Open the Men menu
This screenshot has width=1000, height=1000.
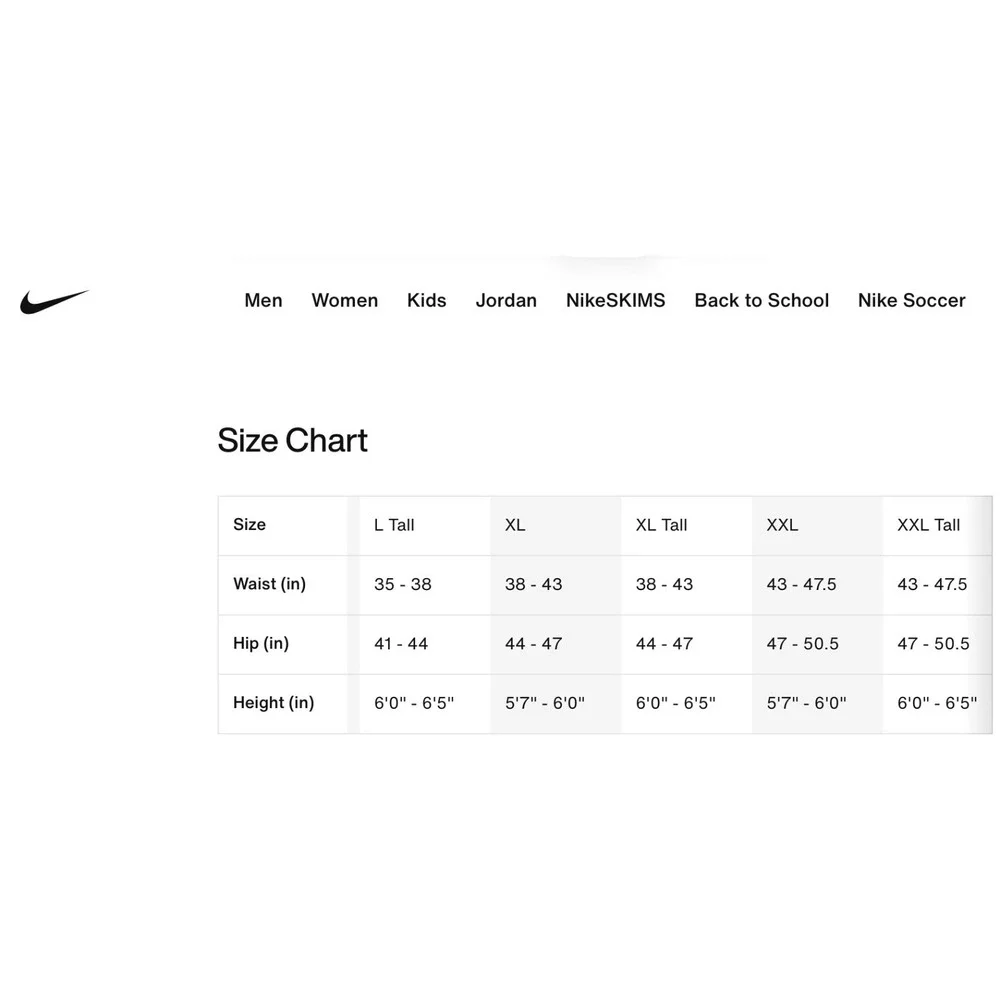coord(263,300)
